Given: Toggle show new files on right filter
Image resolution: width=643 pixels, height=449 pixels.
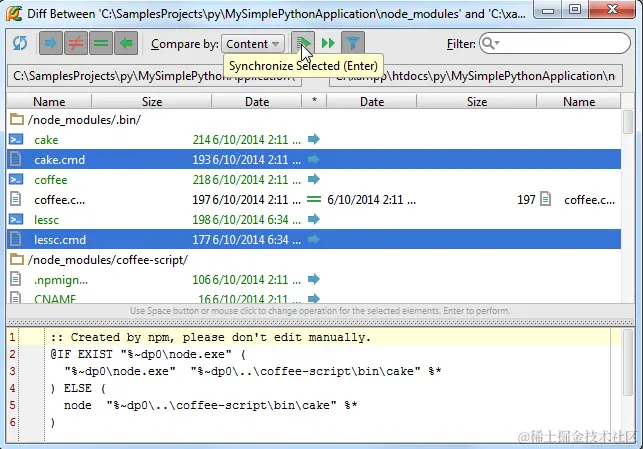Looking at the screenshot, I should pos(126,43).
